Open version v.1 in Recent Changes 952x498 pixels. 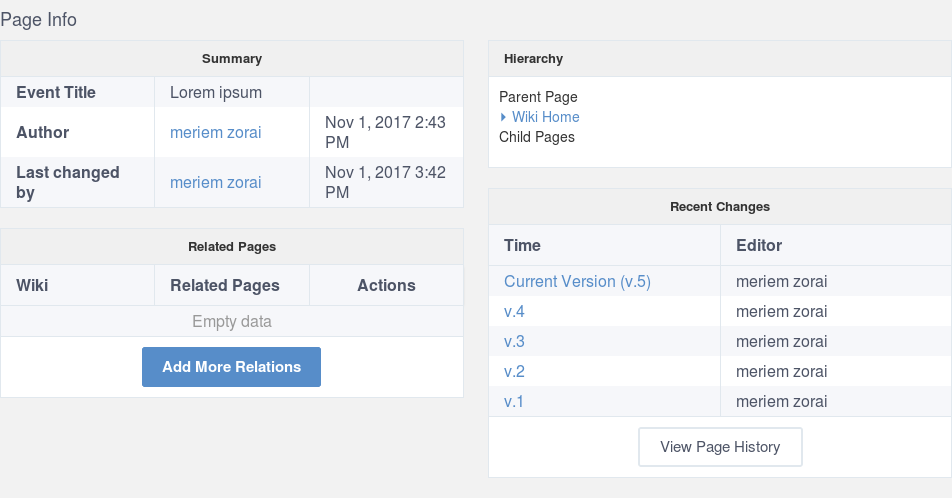click(x=513, y=401)
